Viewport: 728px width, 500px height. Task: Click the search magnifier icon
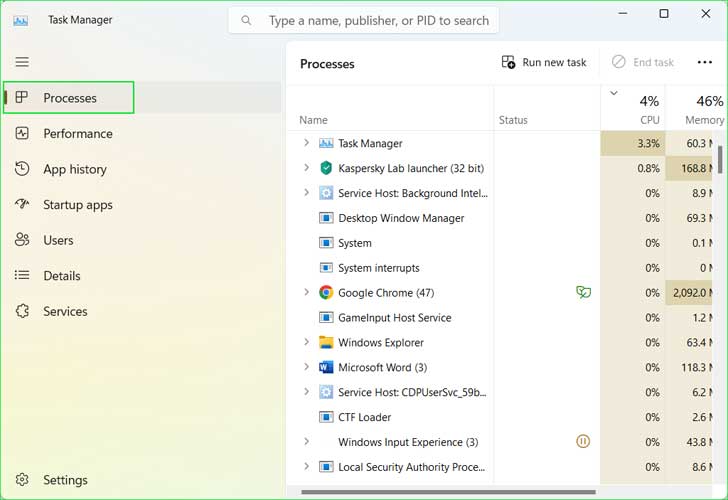click(x=246, y=20)
